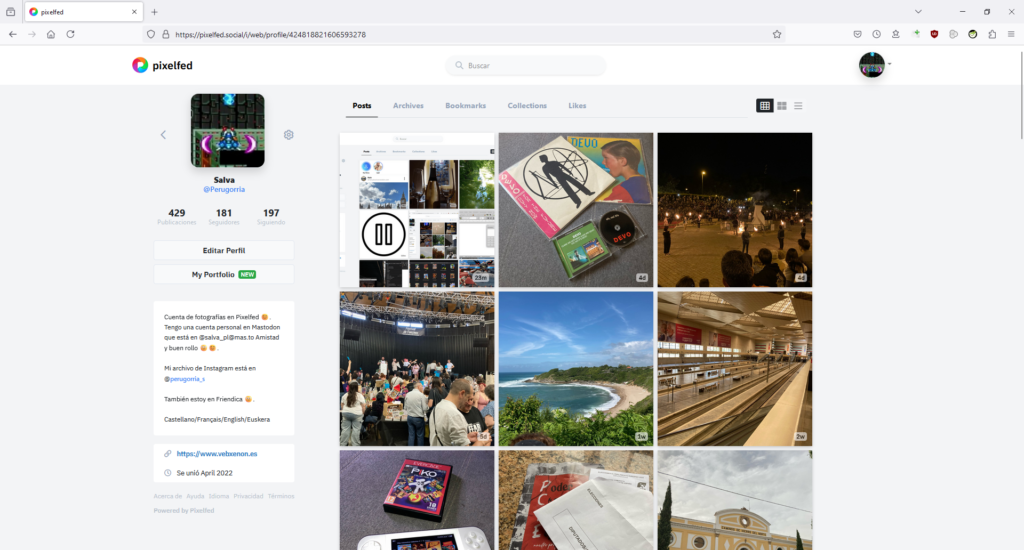Open the Powered by Pixelfed link
The width and height of the screenshot is (1024, 550).
184,510
